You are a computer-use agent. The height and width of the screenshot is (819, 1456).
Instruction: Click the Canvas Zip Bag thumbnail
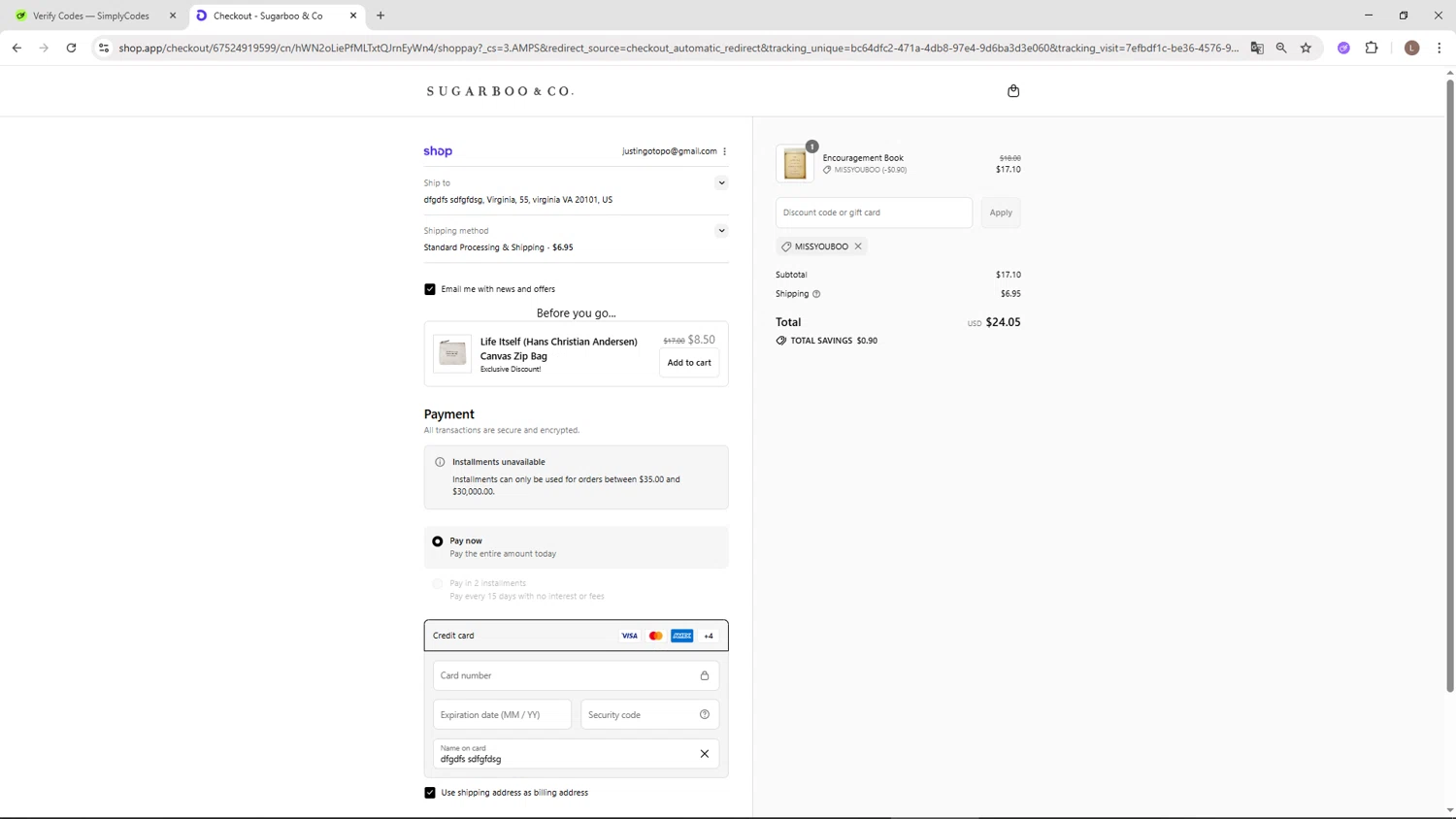(x=452, y=353)
